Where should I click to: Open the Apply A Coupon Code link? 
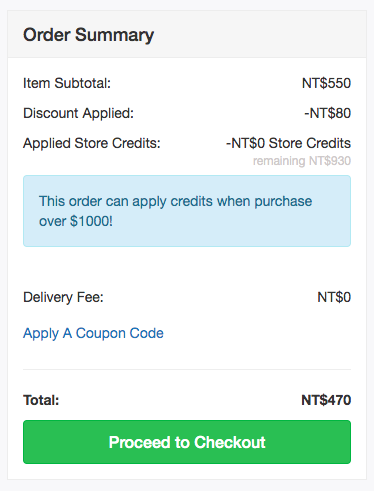pyautogui.click(x=93, y=334)
